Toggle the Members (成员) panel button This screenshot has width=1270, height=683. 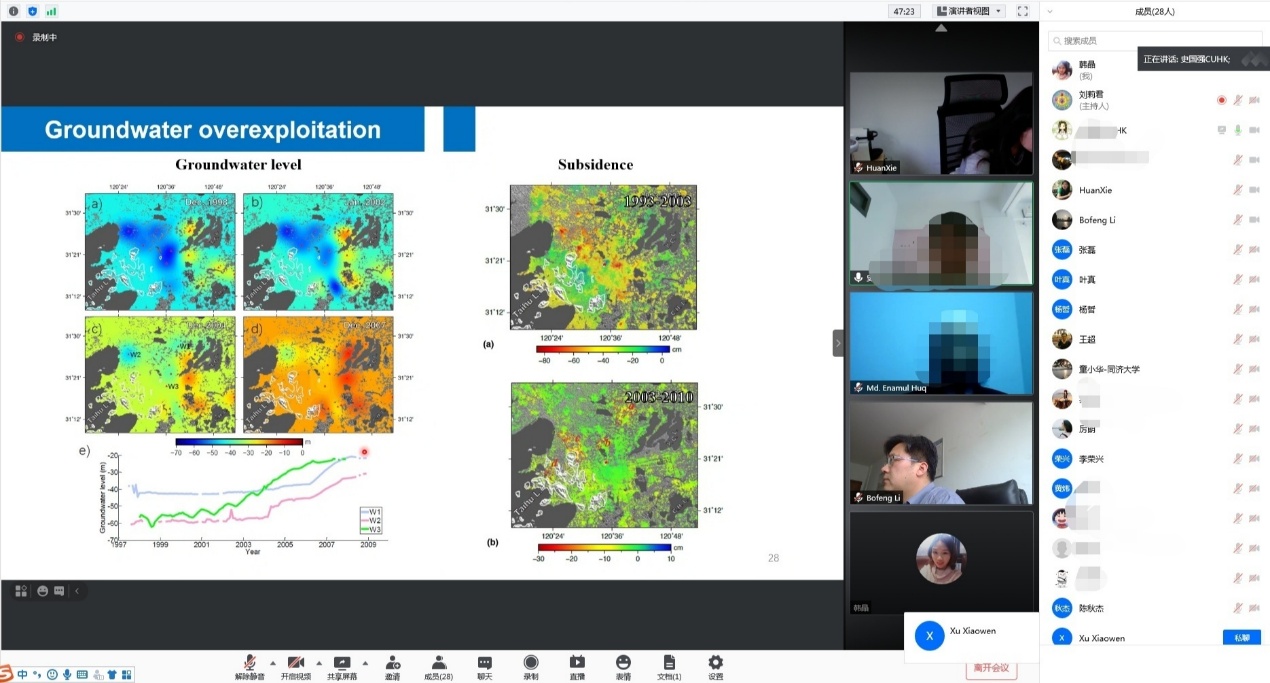pyautogui.click(x=438, y=664)
